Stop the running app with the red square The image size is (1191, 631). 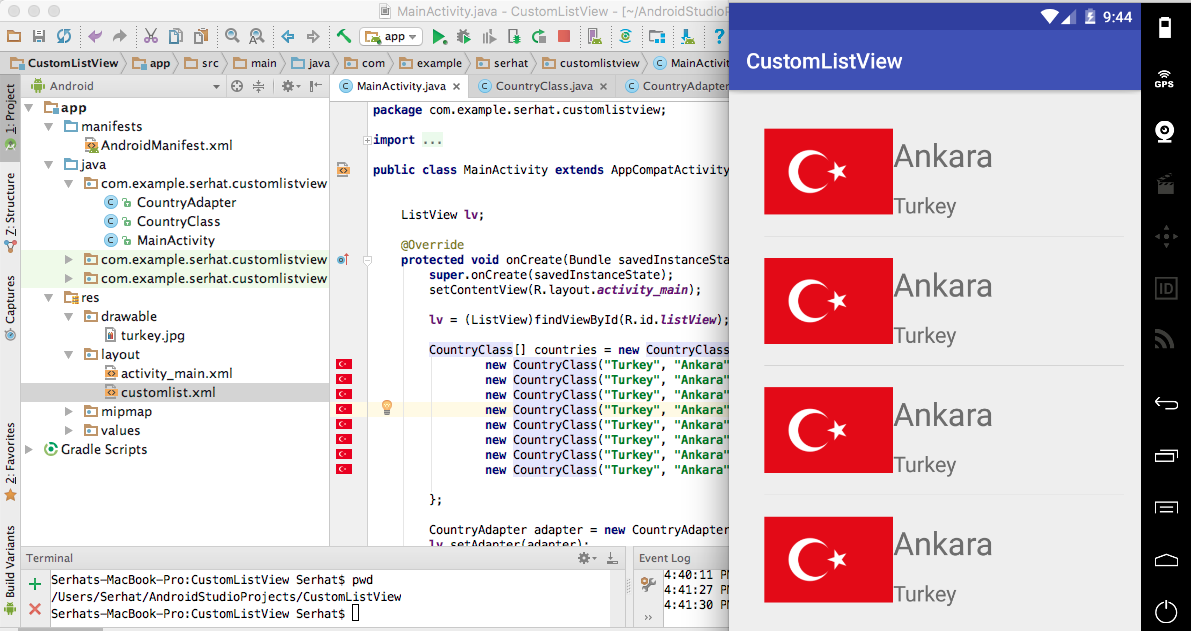coord(564,36)
